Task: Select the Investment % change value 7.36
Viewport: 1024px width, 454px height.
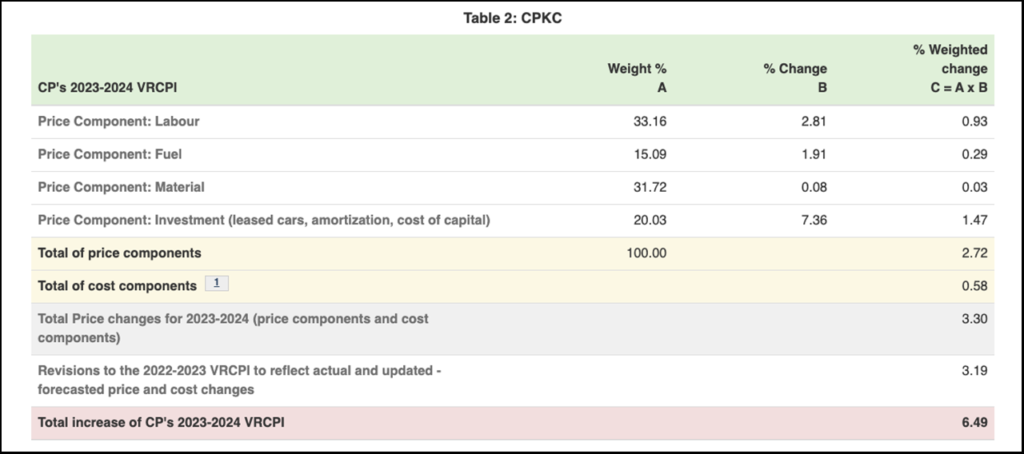Action: point(812,220)
